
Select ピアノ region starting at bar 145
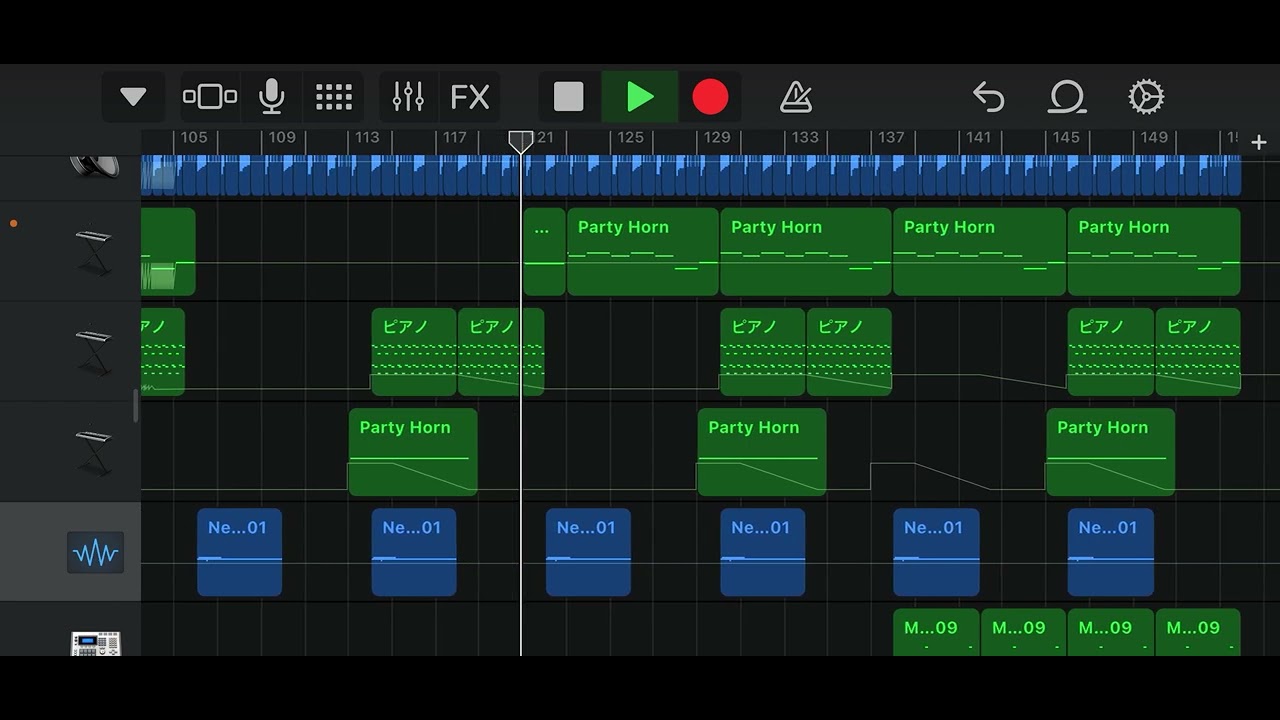(x=1111, y=352)
